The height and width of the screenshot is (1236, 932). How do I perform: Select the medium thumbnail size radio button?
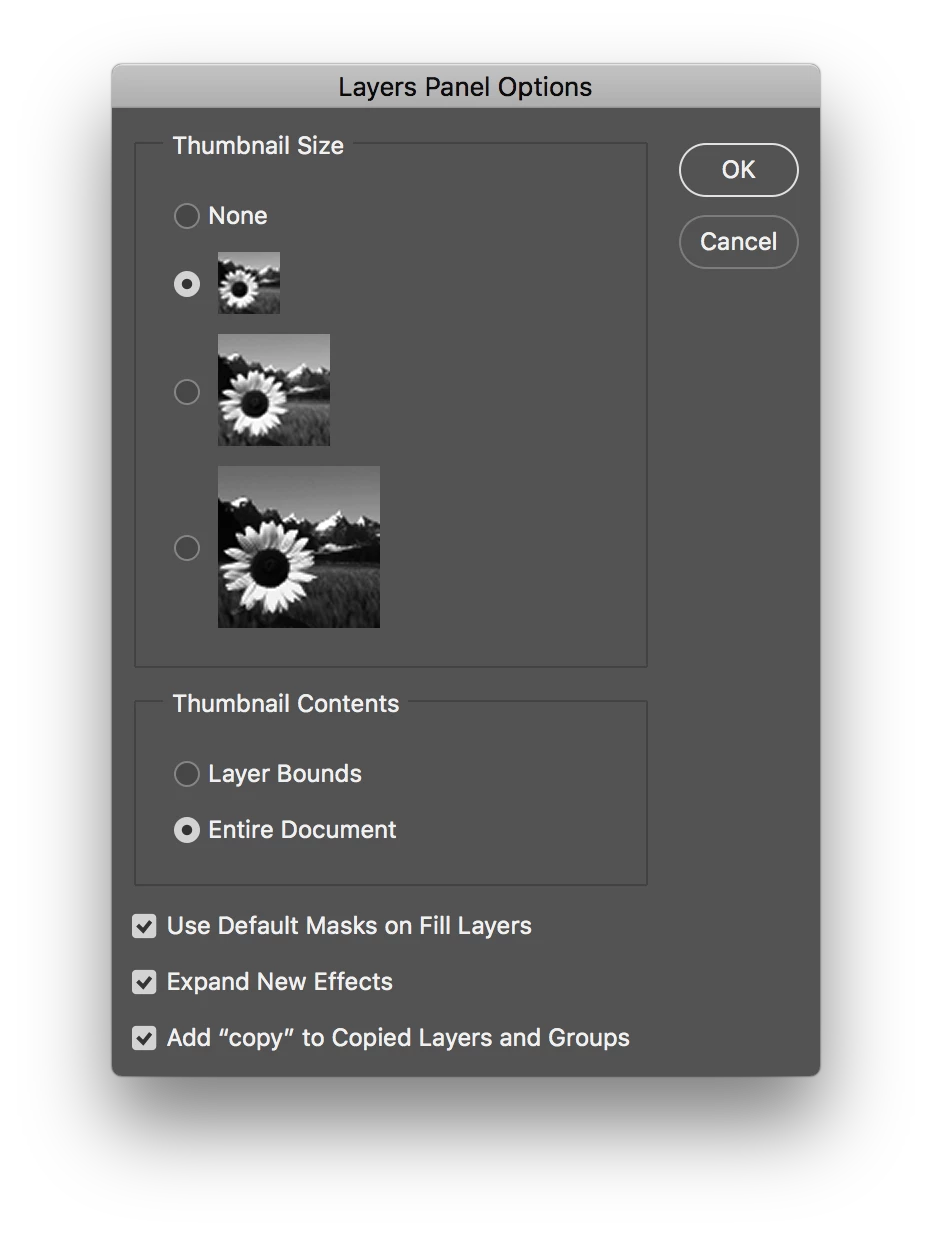pos(187,392)
